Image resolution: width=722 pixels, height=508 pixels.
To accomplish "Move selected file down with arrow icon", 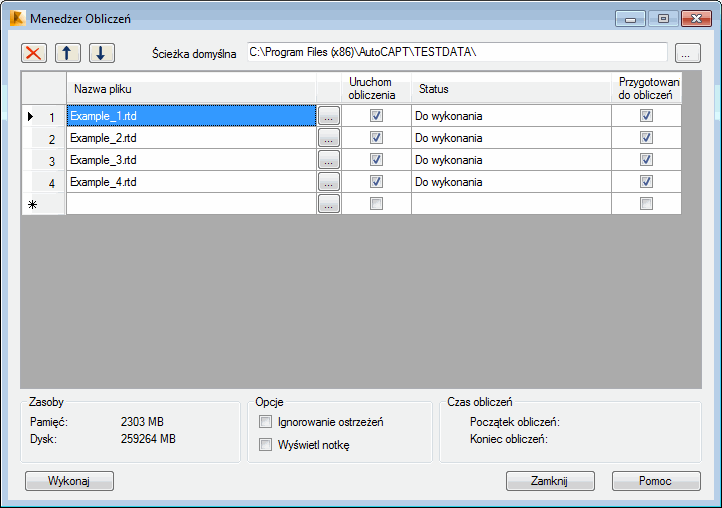I will point(102,53).
